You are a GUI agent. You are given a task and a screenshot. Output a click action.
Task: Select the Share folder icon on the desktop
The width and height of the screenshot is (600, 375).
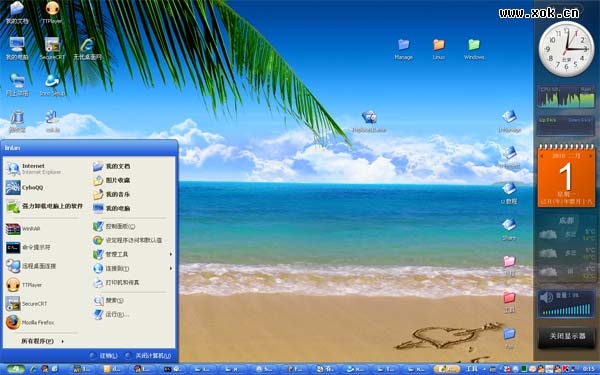[x=509, y=229]
